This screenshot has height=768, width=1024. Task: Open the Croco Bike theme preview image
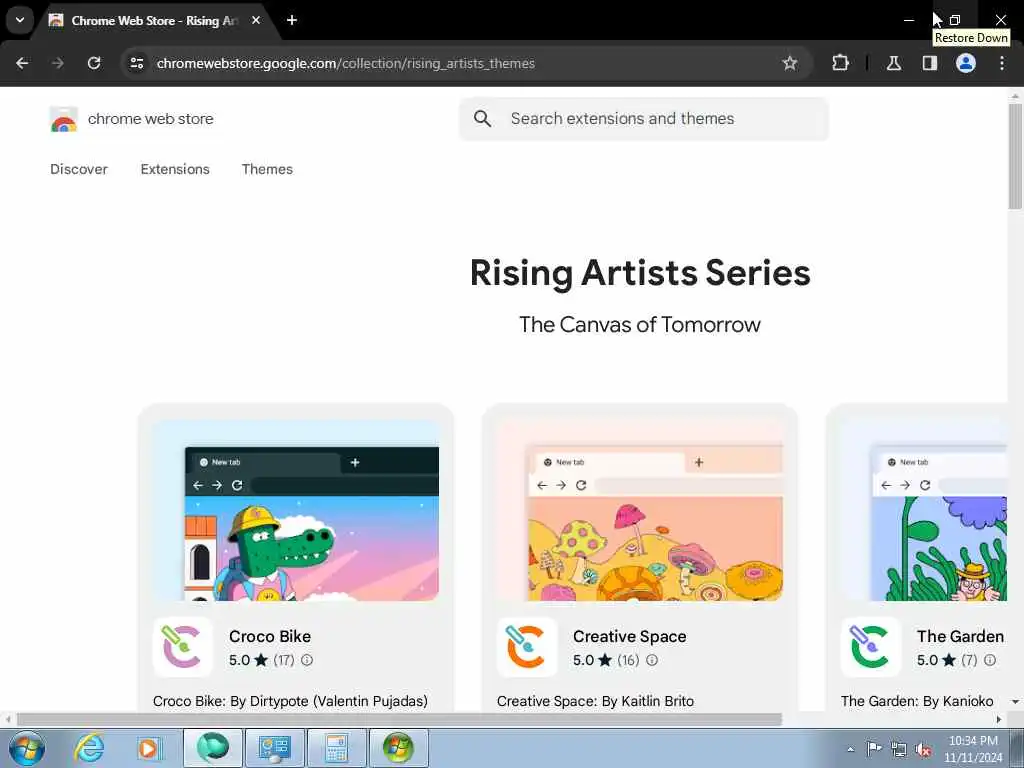pyautogui.click(x=296, y=511)
